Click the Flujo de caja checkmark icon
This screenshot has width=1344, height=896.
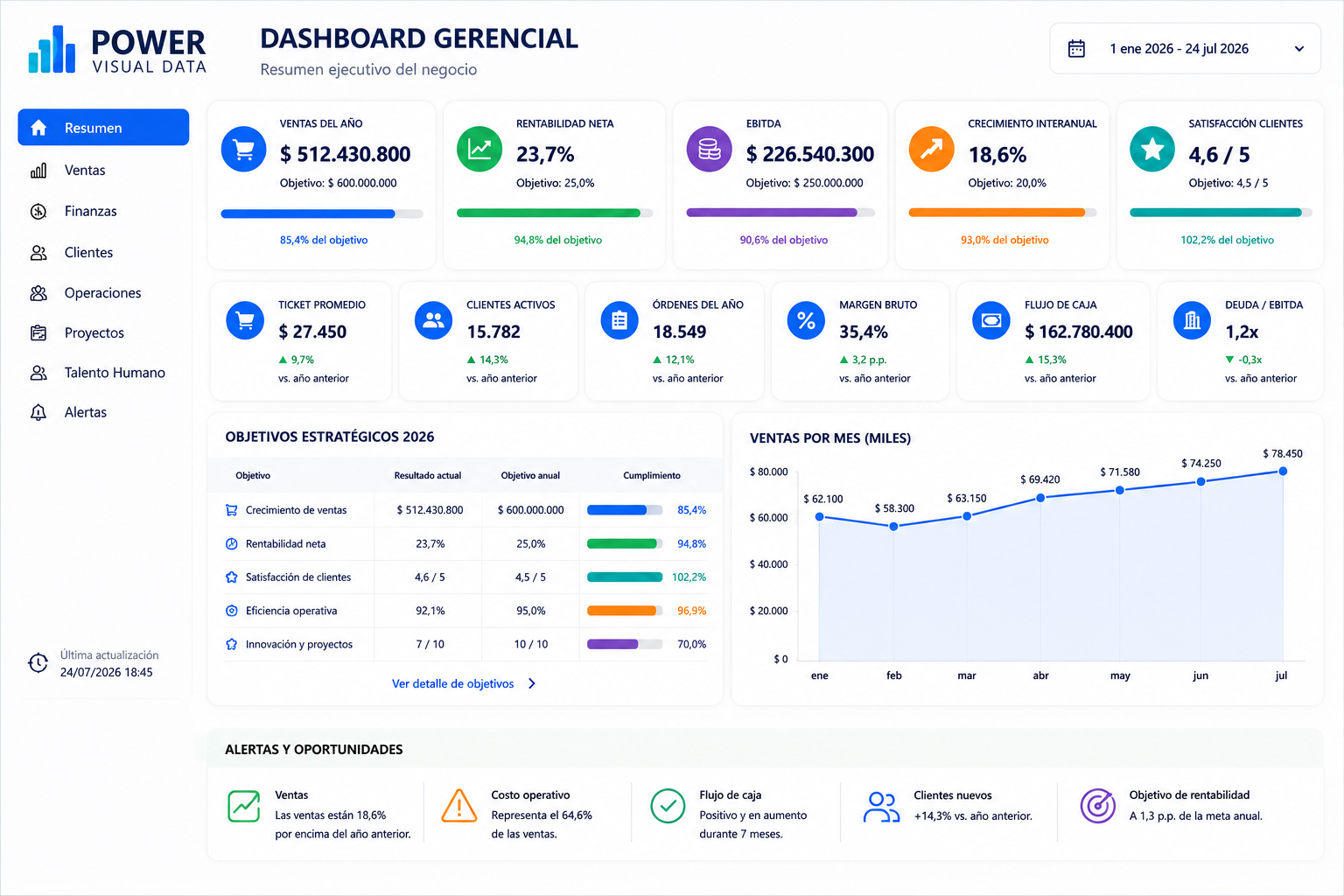click(x=668, y=806)
